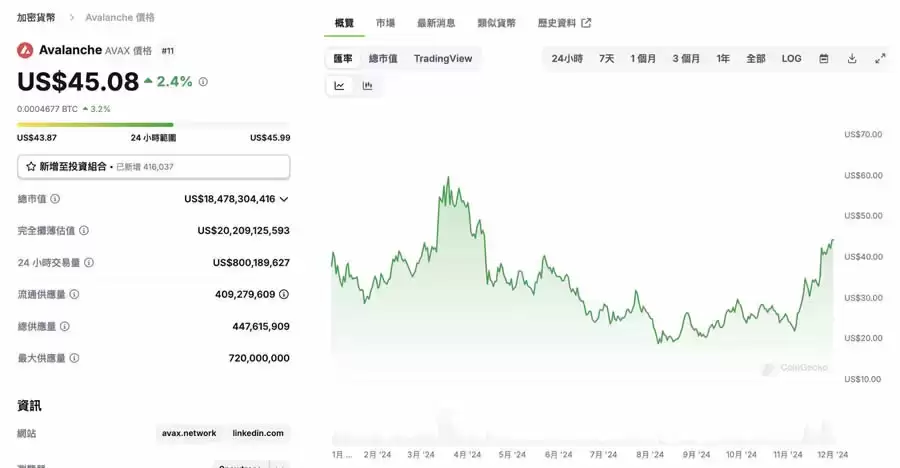Select the candlestick chart view icon
This screenshot has width=900, height=468.
pyautogui.click(x=367, y=86)
